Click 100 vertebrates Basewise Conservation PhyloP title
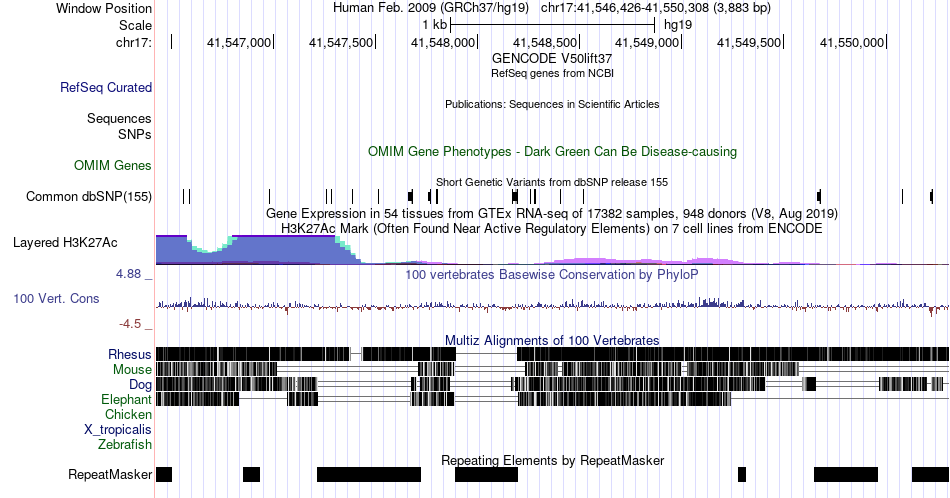The image size is (950, 498). click(552, 274)
